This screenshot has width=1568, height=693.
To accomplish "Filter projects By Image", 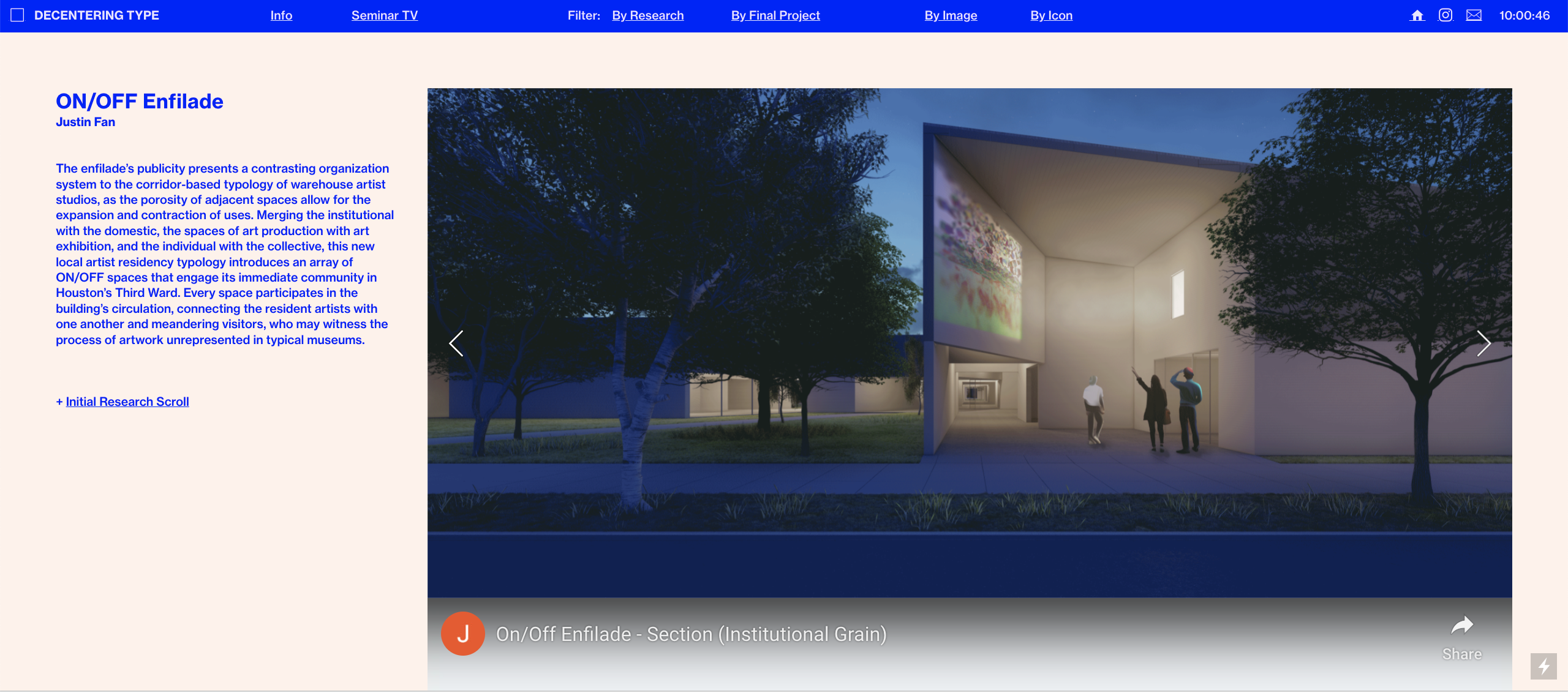I will 951,15.
